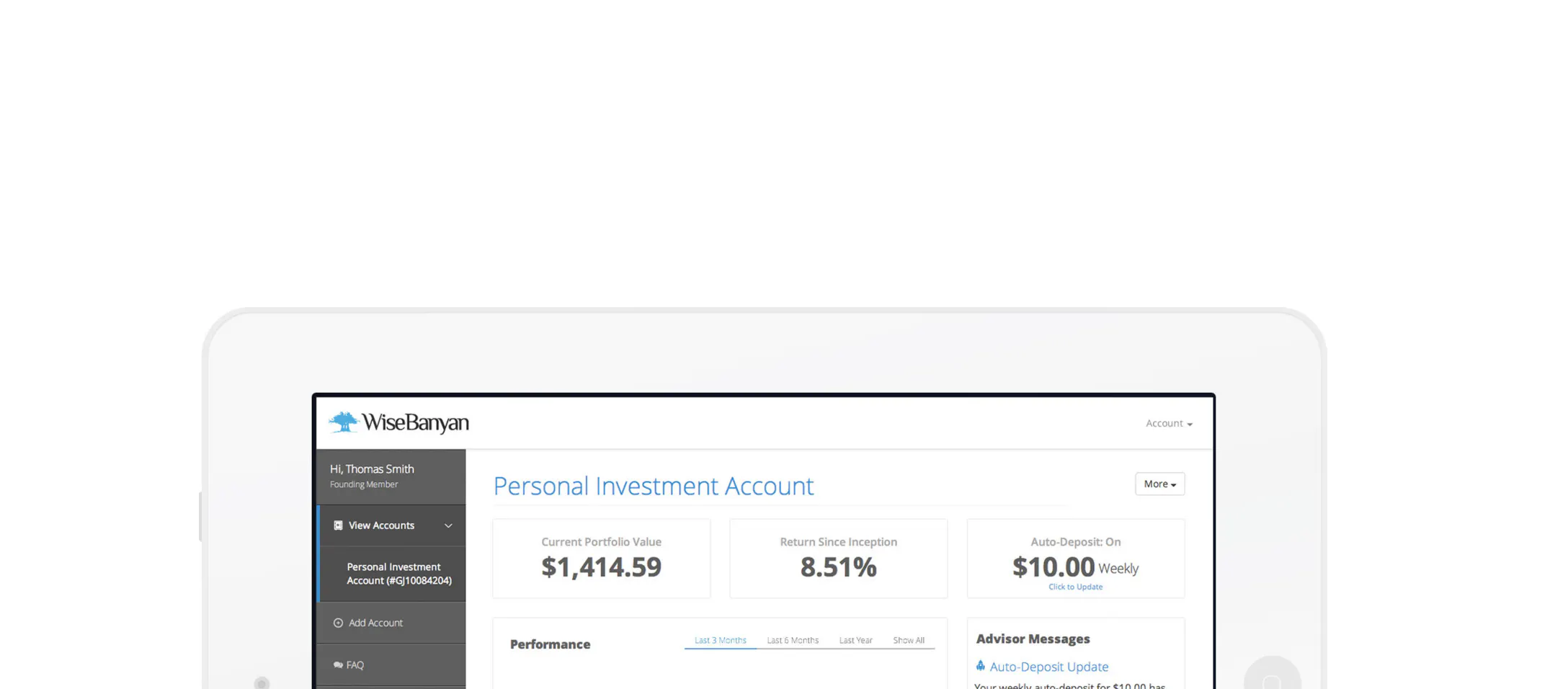Open the Auto-Deposit Update message link
Image resolution: width=1568 pixels, height=689 pixels.
[1048, 667]
